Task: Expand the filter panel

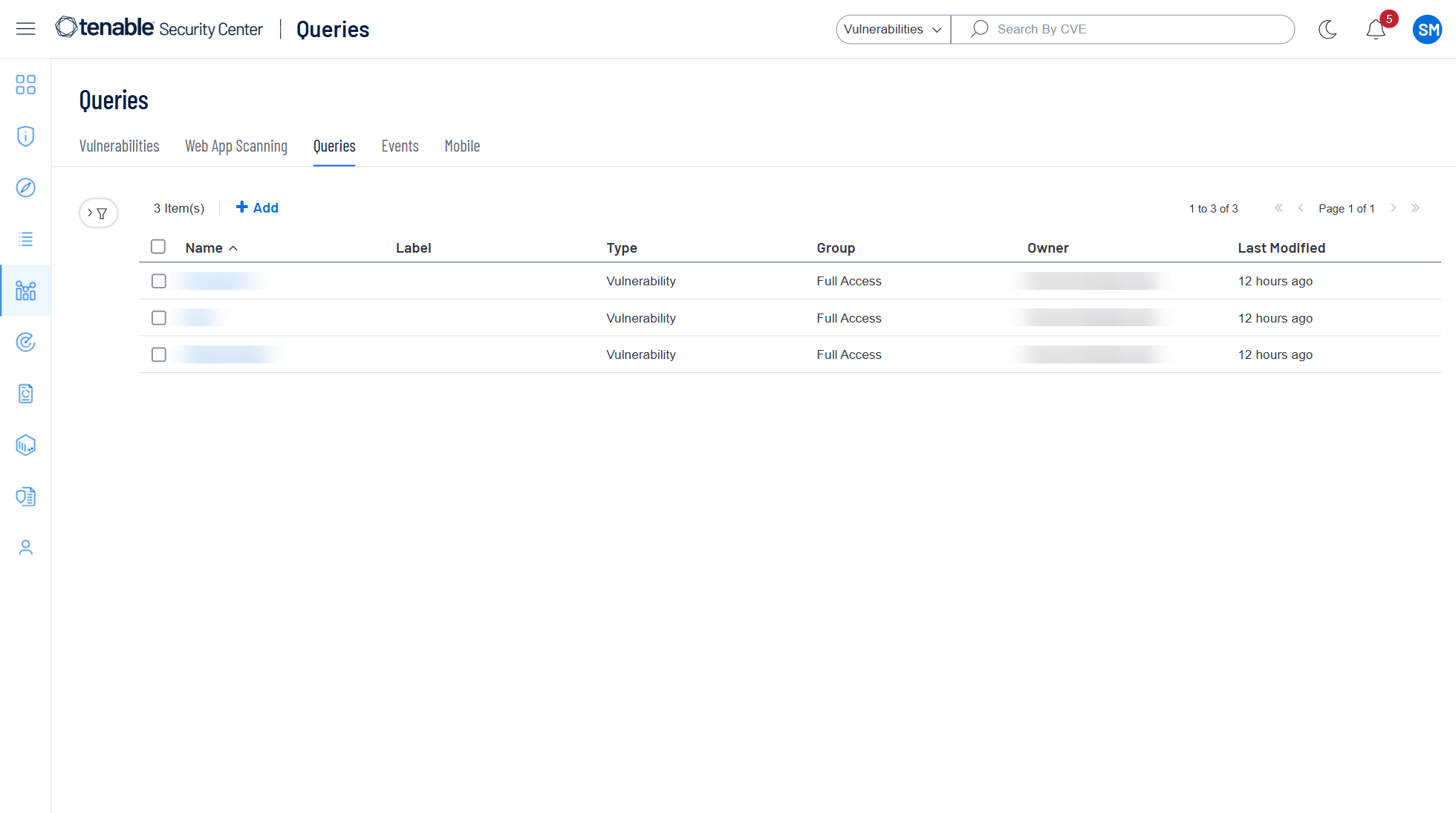Action: [98, 213]
